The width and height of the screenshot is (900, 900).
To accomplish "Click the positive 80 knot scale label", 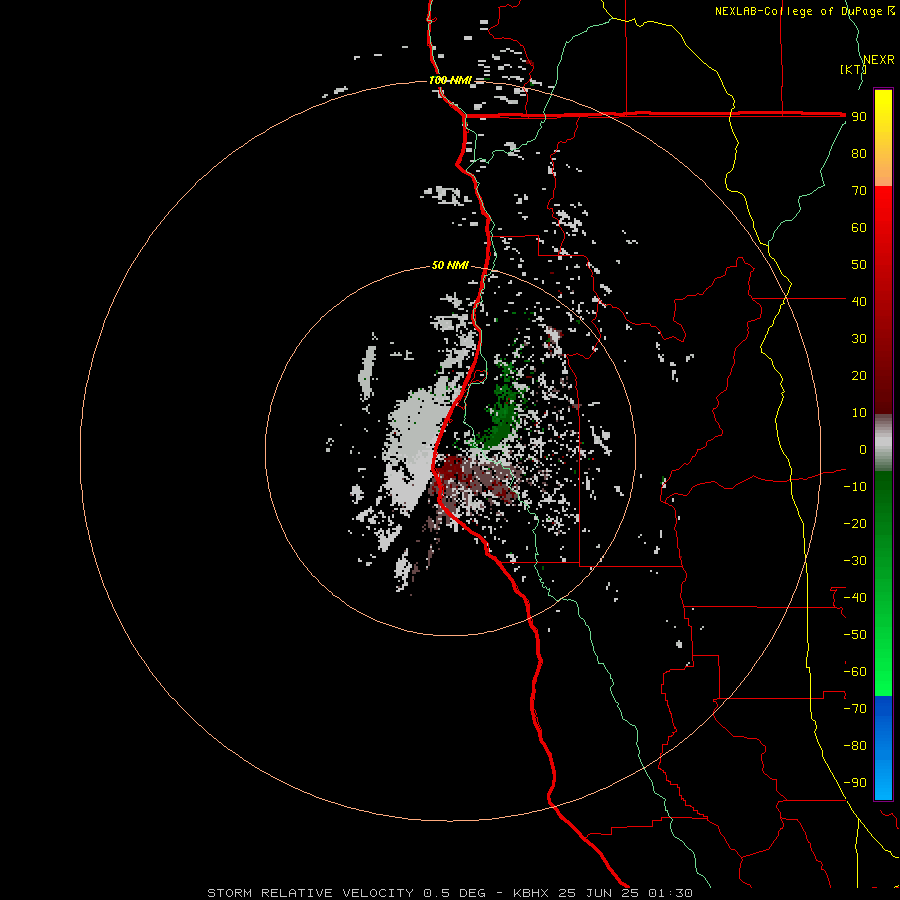I will [859, 153].
